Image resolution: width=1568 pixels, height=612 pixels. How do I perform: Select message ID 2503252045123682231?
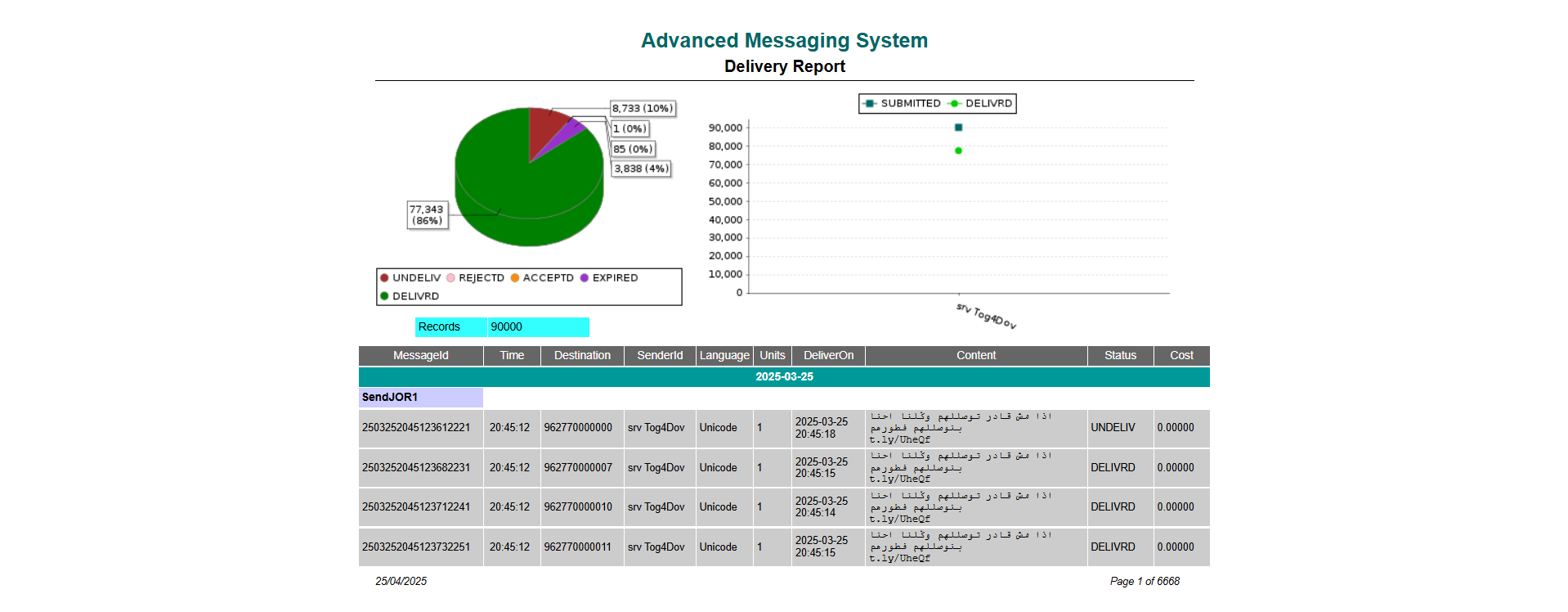tap(416, 468)
